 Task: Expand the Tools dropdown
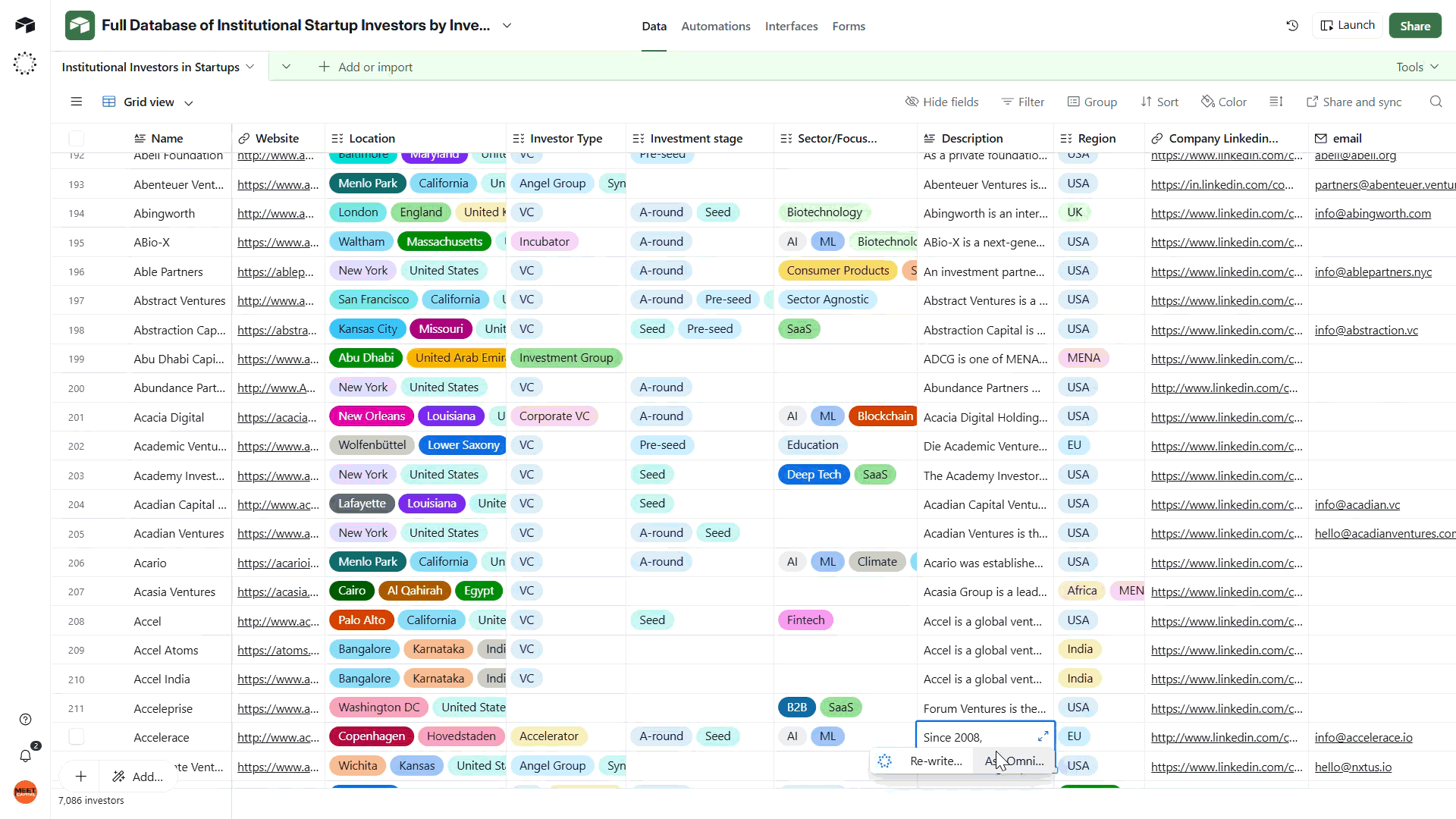1415,66
